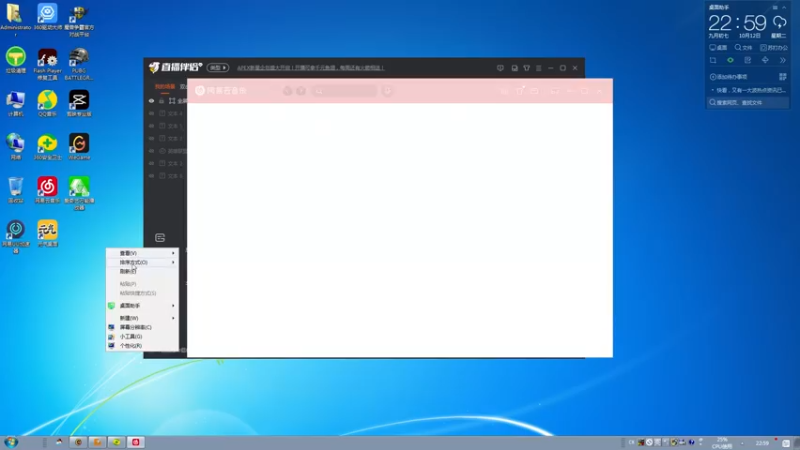This screenshot has width=800, height=450.
Task: Open the Flash Player repair tool shortcut
Action: click(47, 64)
